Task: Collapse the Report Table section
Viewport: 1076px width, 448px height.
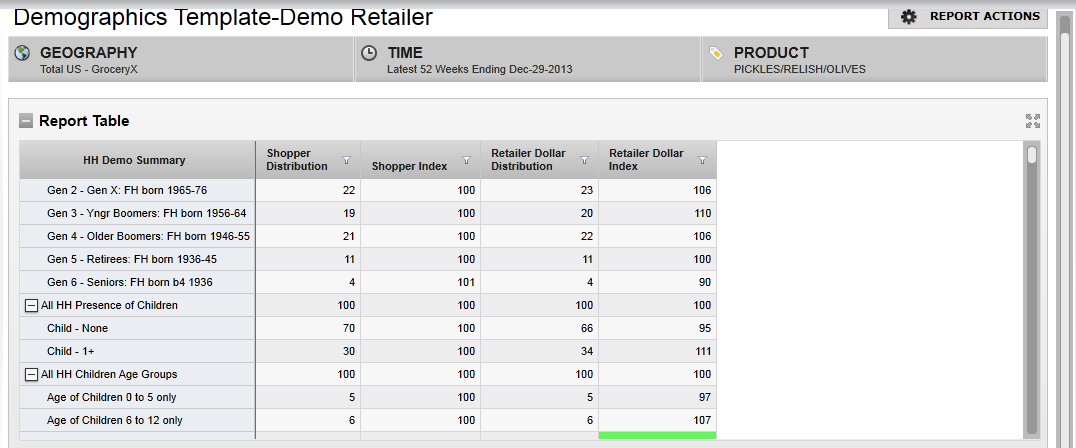Action: point(26,121)
